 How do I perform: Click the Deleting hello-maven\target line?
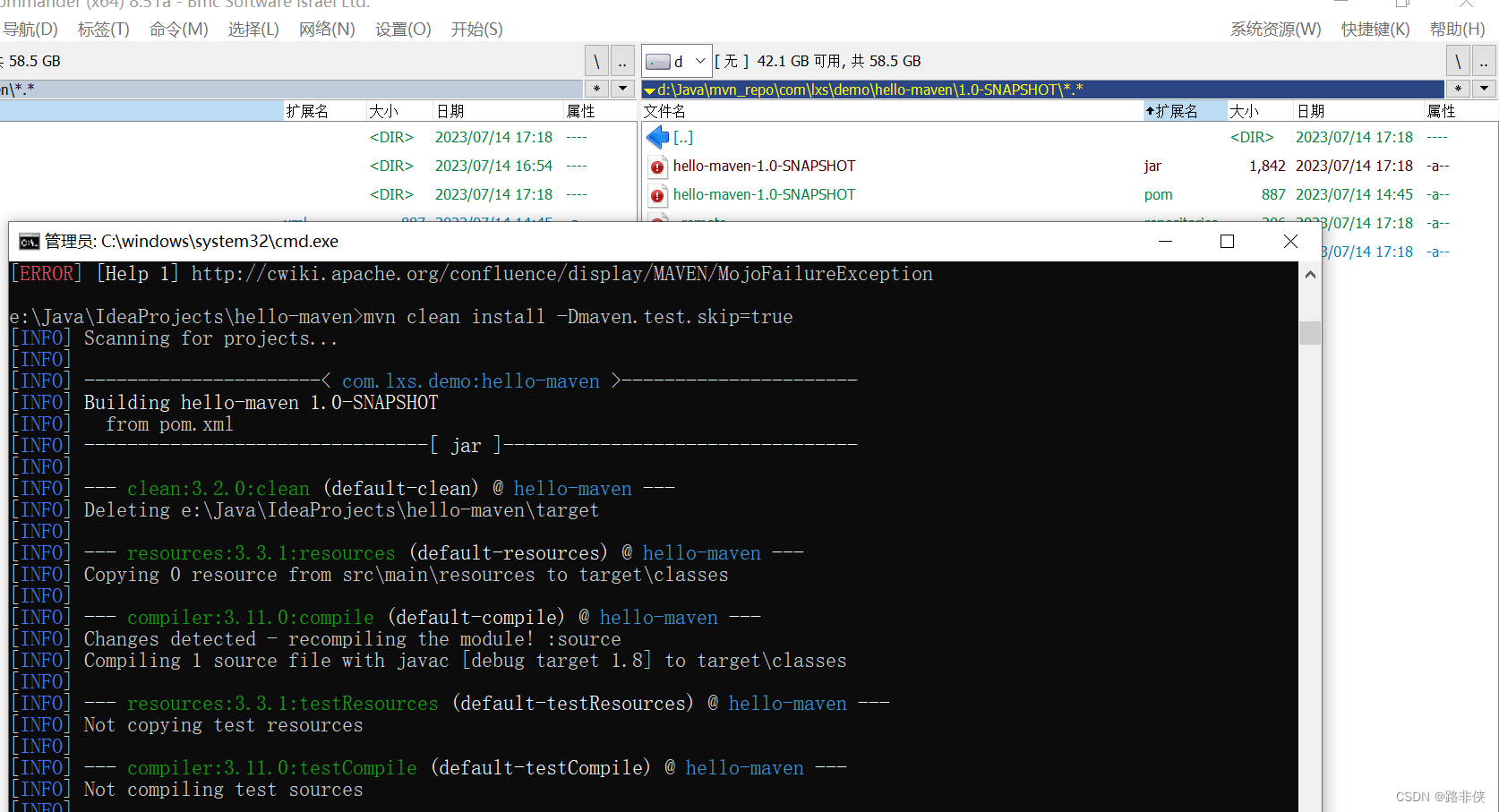[341, 510]
